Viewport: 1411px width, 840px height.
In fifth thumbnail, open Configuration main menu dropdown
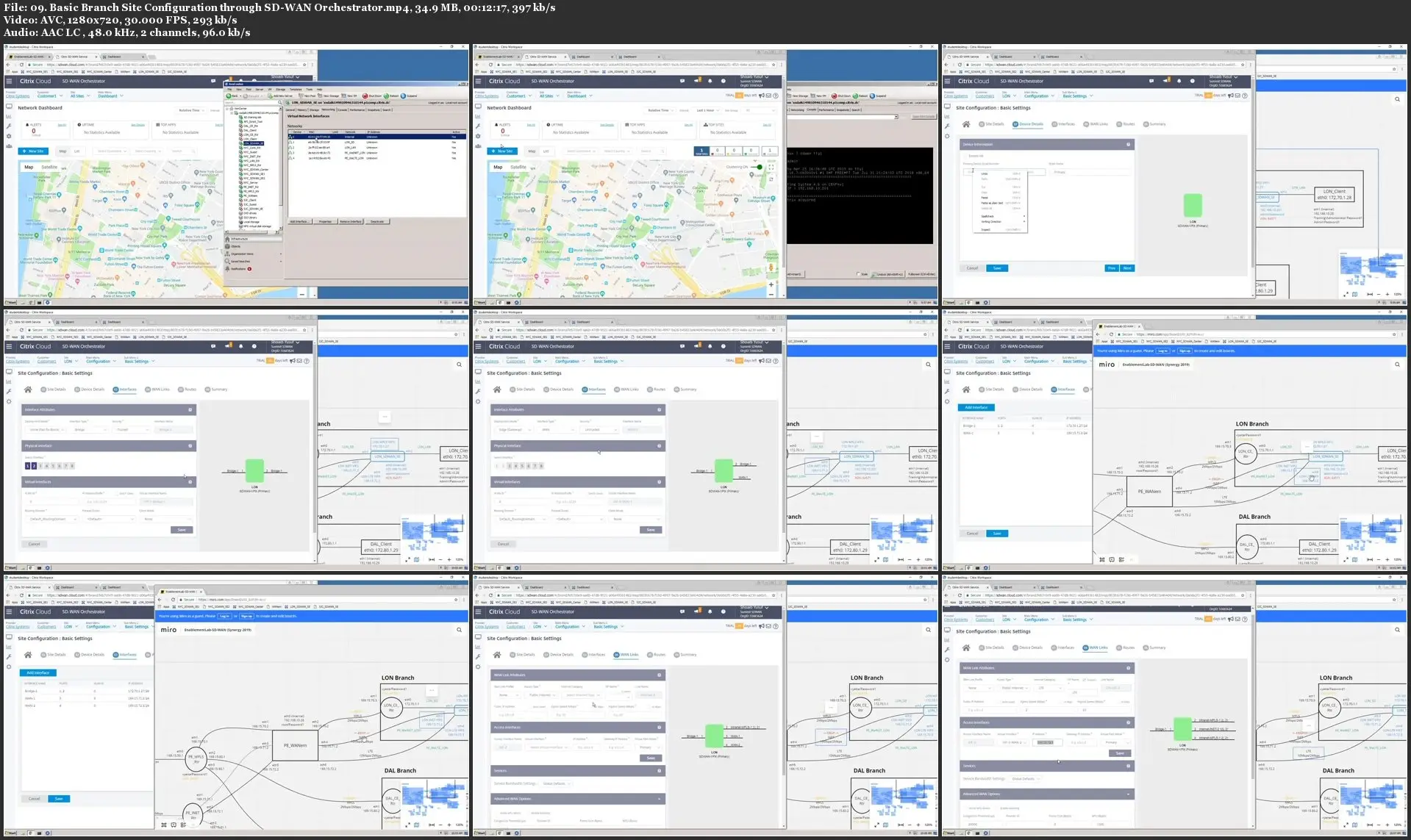coord(569,362)
